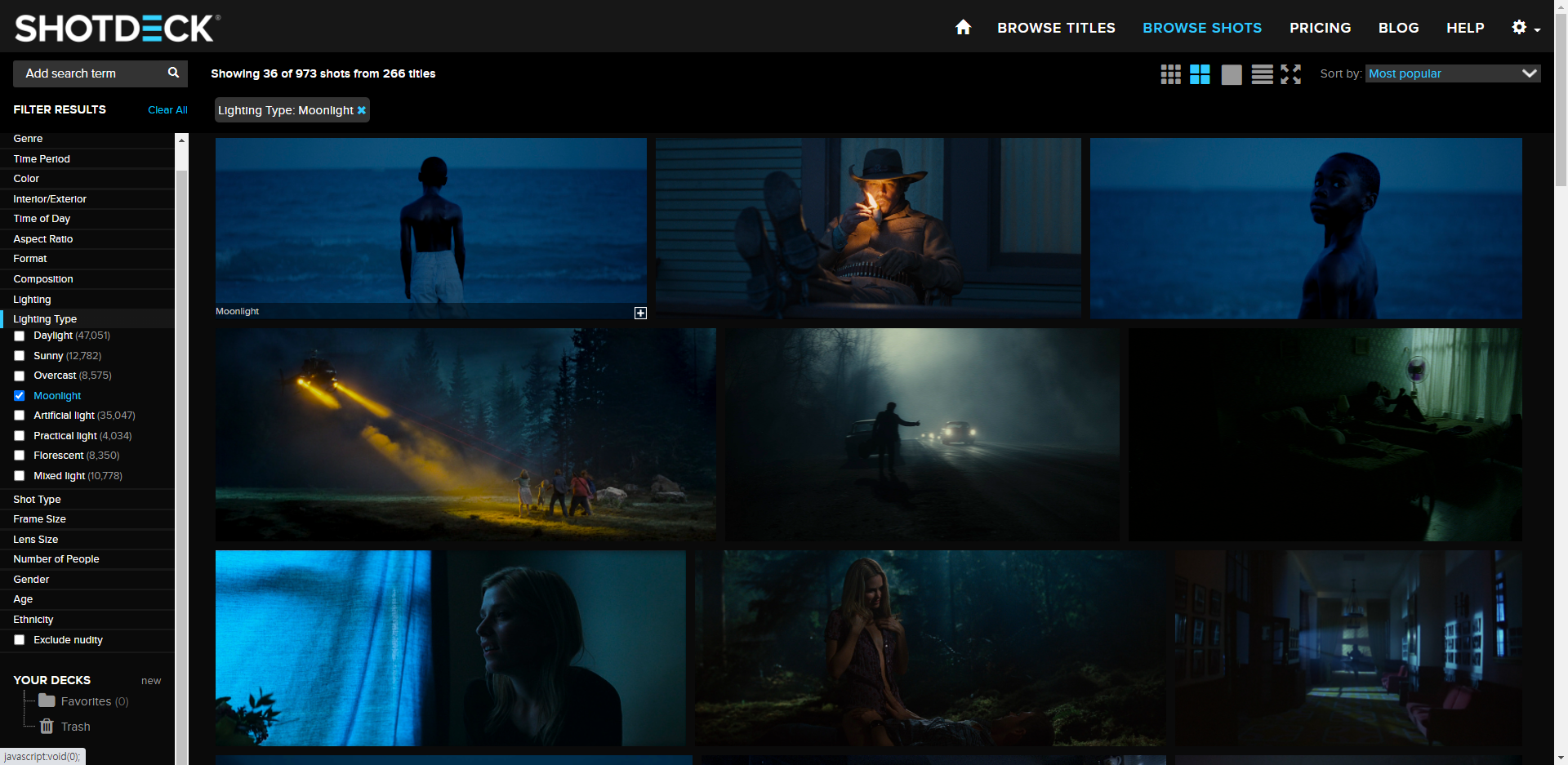Check the Artificial light filter
Viewport: 1568px width, 765px height.
pyautogui.click(x=19, y=416)
